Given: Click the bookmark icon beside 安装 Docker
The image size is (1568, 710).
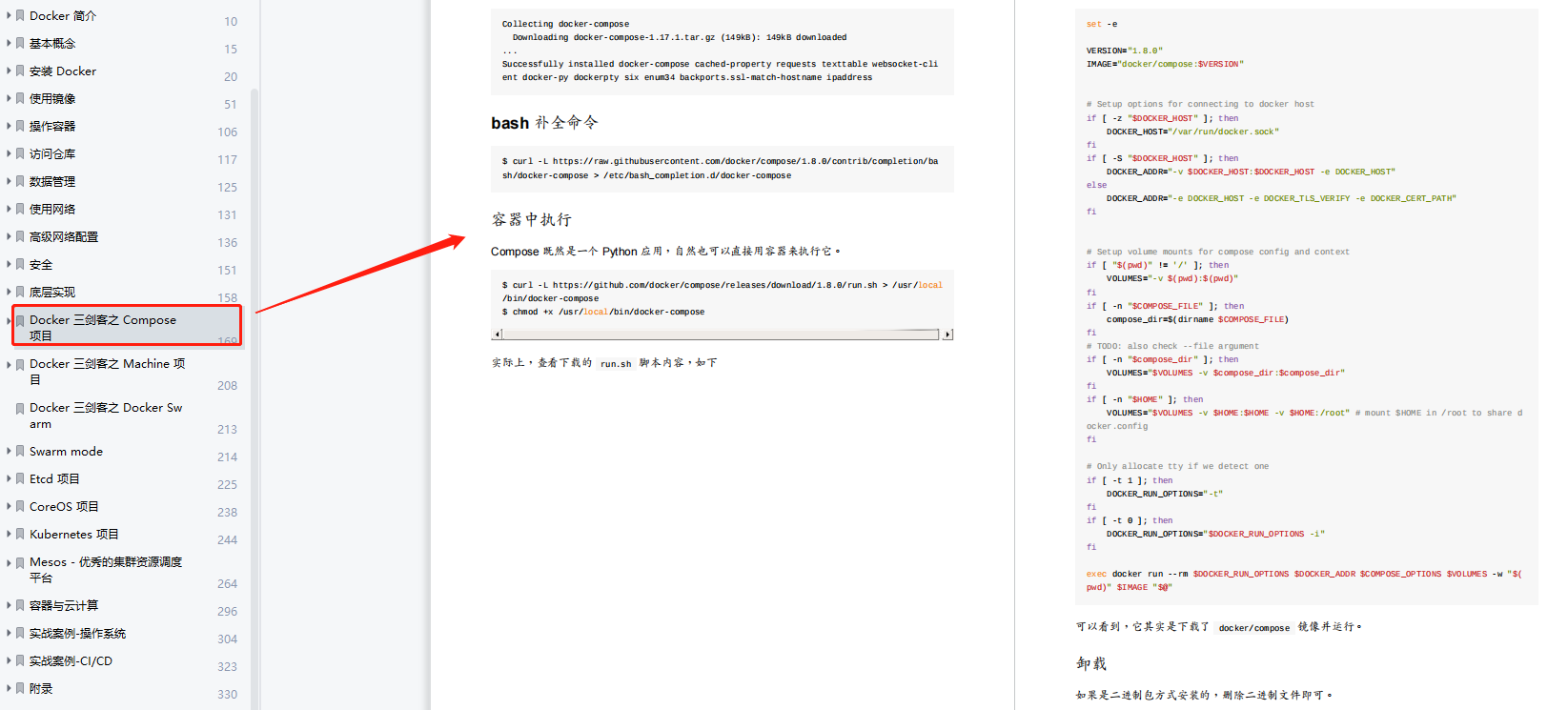Looking at the screenshot, I should pos(20,71).
